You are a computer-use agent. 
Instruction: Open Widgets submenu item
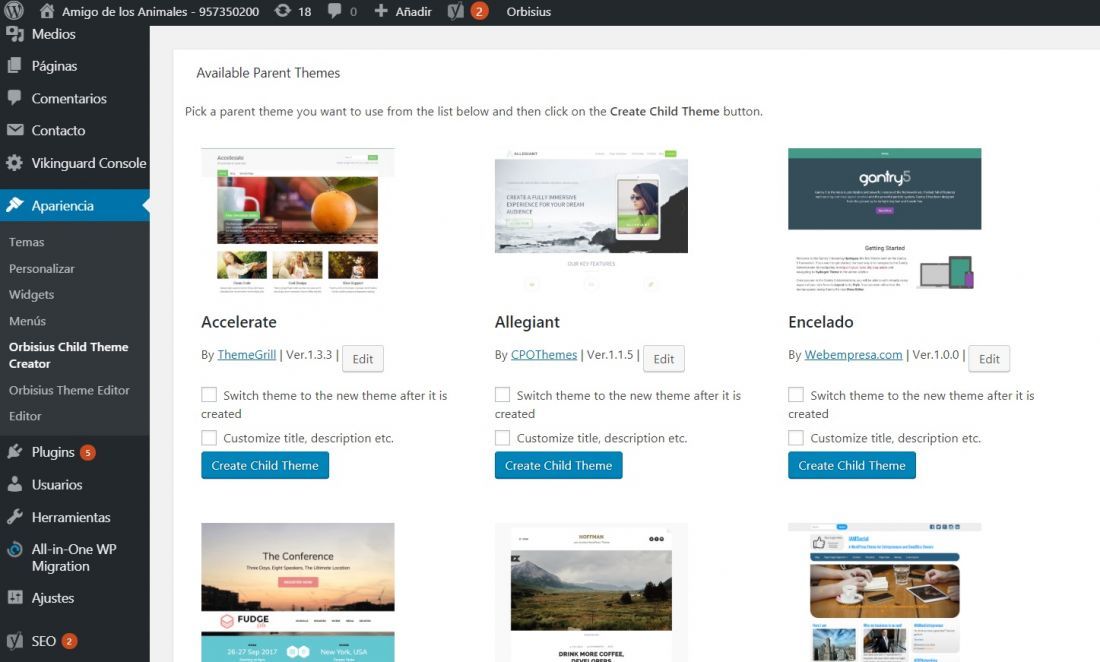[32, 295]
